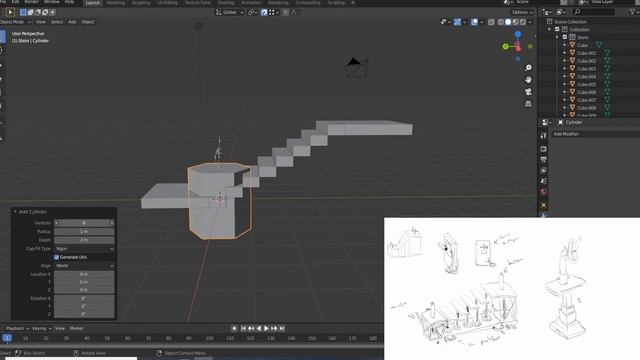Click the blue Z axis of navigation gizmo

click(518, 35)
